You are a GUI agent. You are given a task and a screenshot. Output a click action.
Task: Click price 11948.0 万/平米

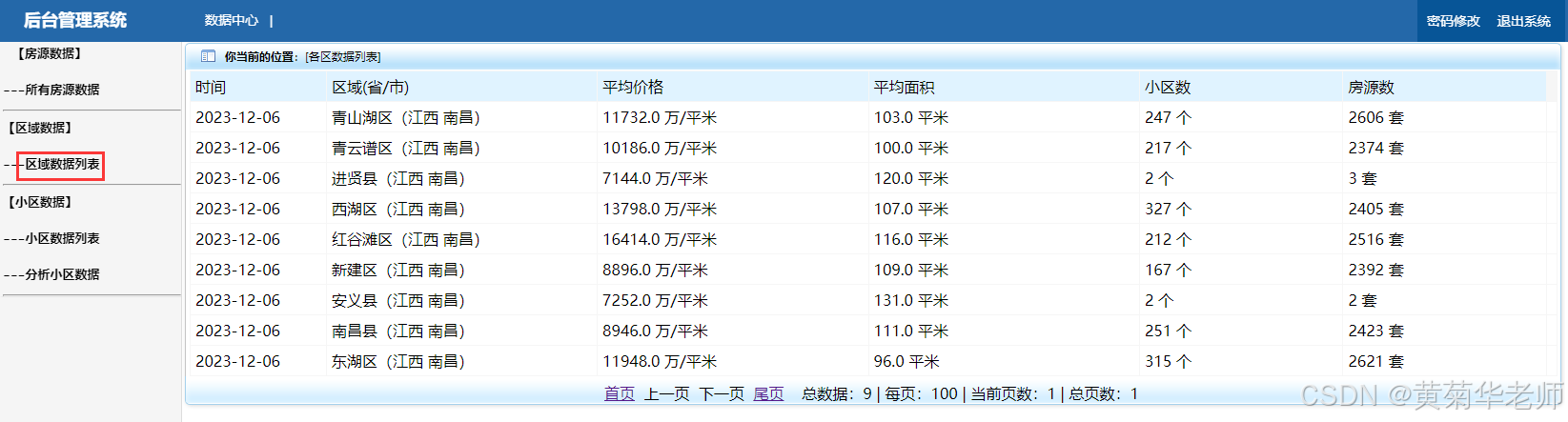tap(660, 361)
